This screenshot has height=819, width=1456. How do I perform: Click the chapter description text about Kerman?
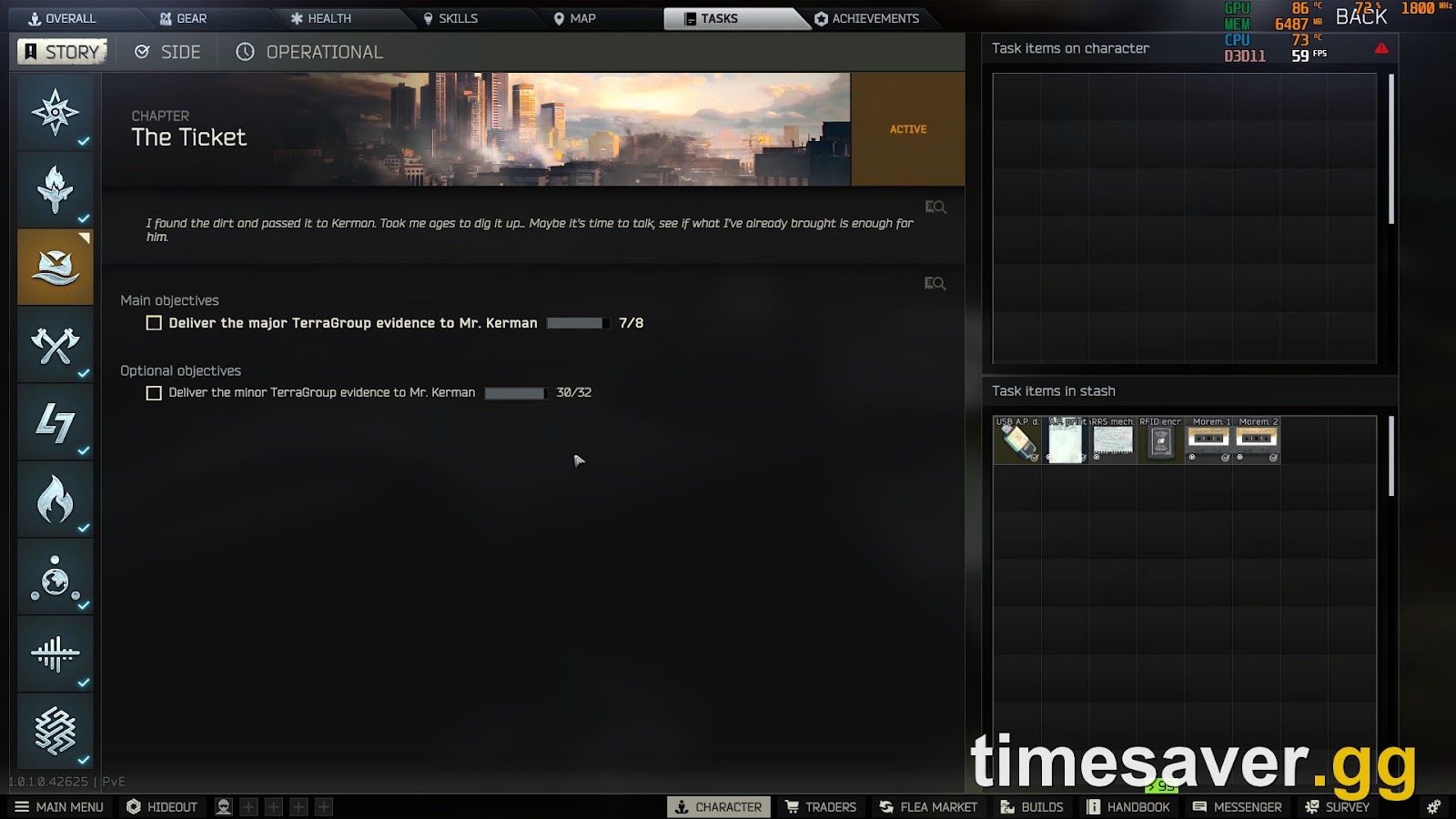530,229
